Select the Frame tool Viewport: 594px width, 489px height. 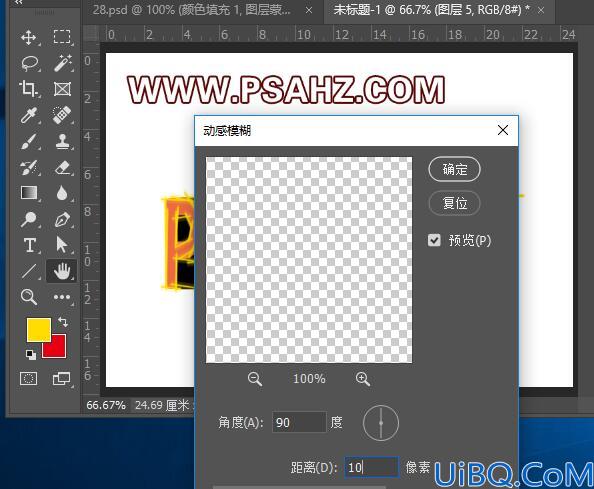coord(62,89)
